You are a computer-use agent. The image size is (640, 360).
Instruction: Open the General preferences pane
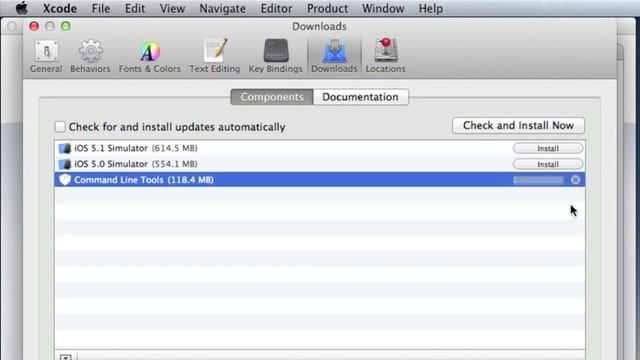coord(46,56)
